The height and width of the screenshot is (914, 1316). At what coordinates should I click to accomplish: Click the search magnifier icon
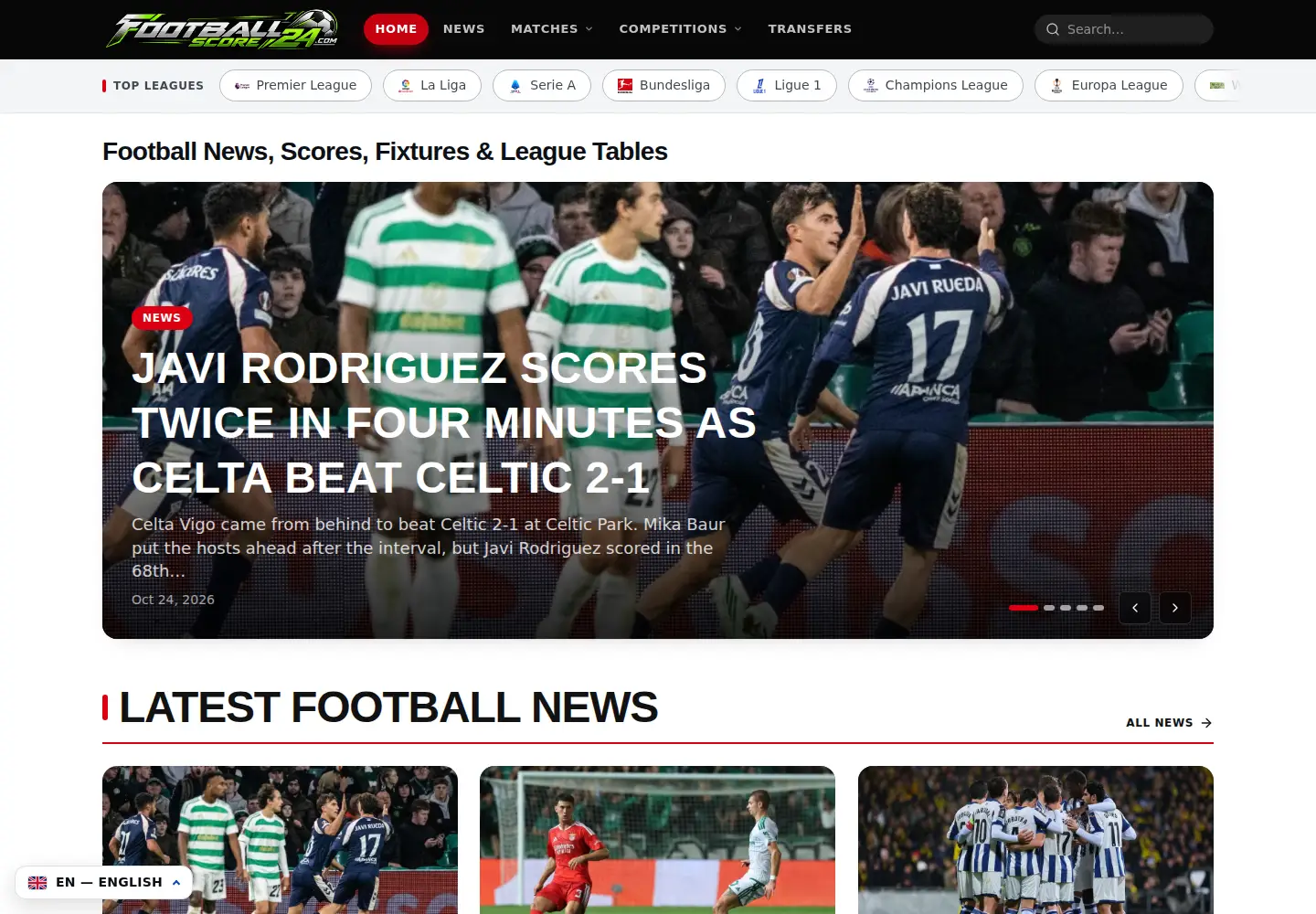coord(1053,29)
